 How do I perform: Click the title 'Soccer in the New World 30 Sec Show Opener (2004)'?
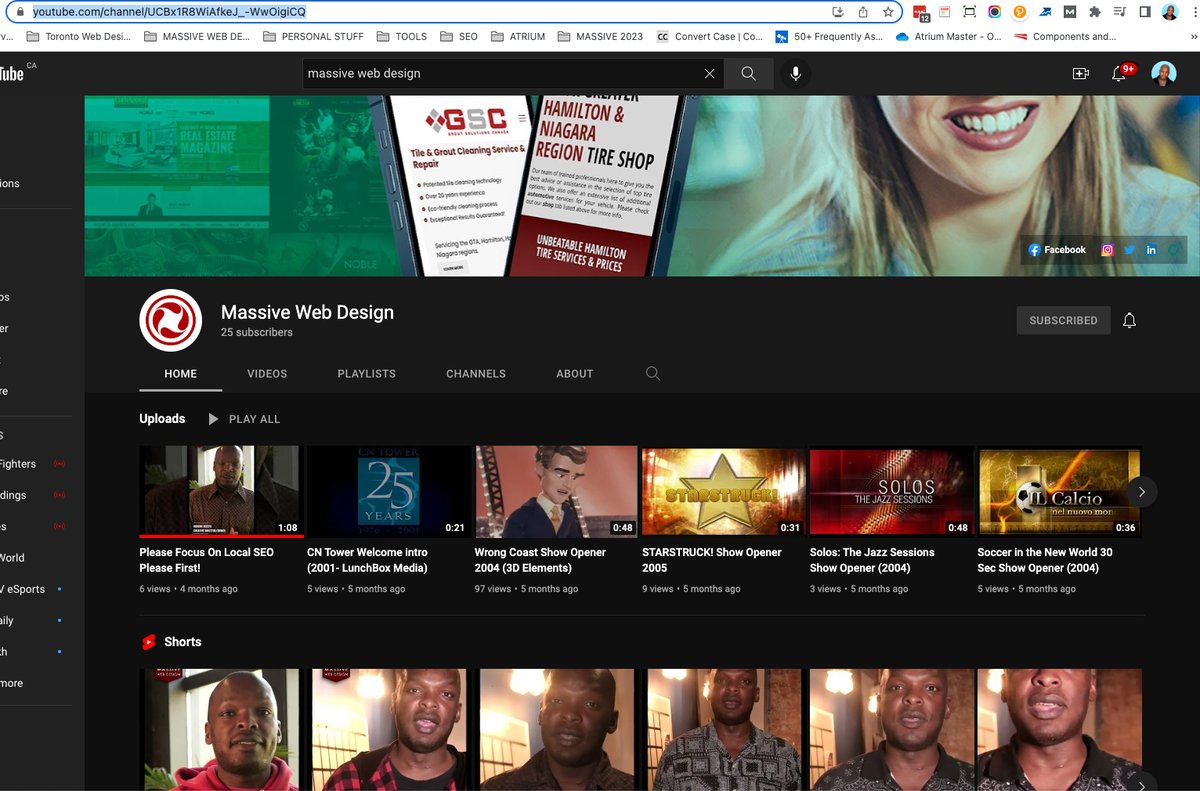pos(1045,560)
